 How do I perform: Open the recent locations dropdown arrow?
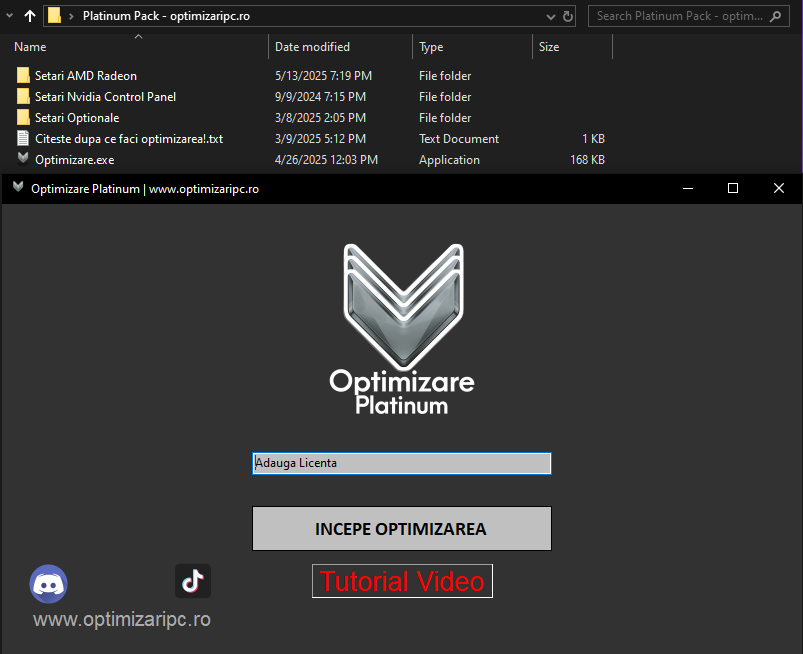point(9,16)
